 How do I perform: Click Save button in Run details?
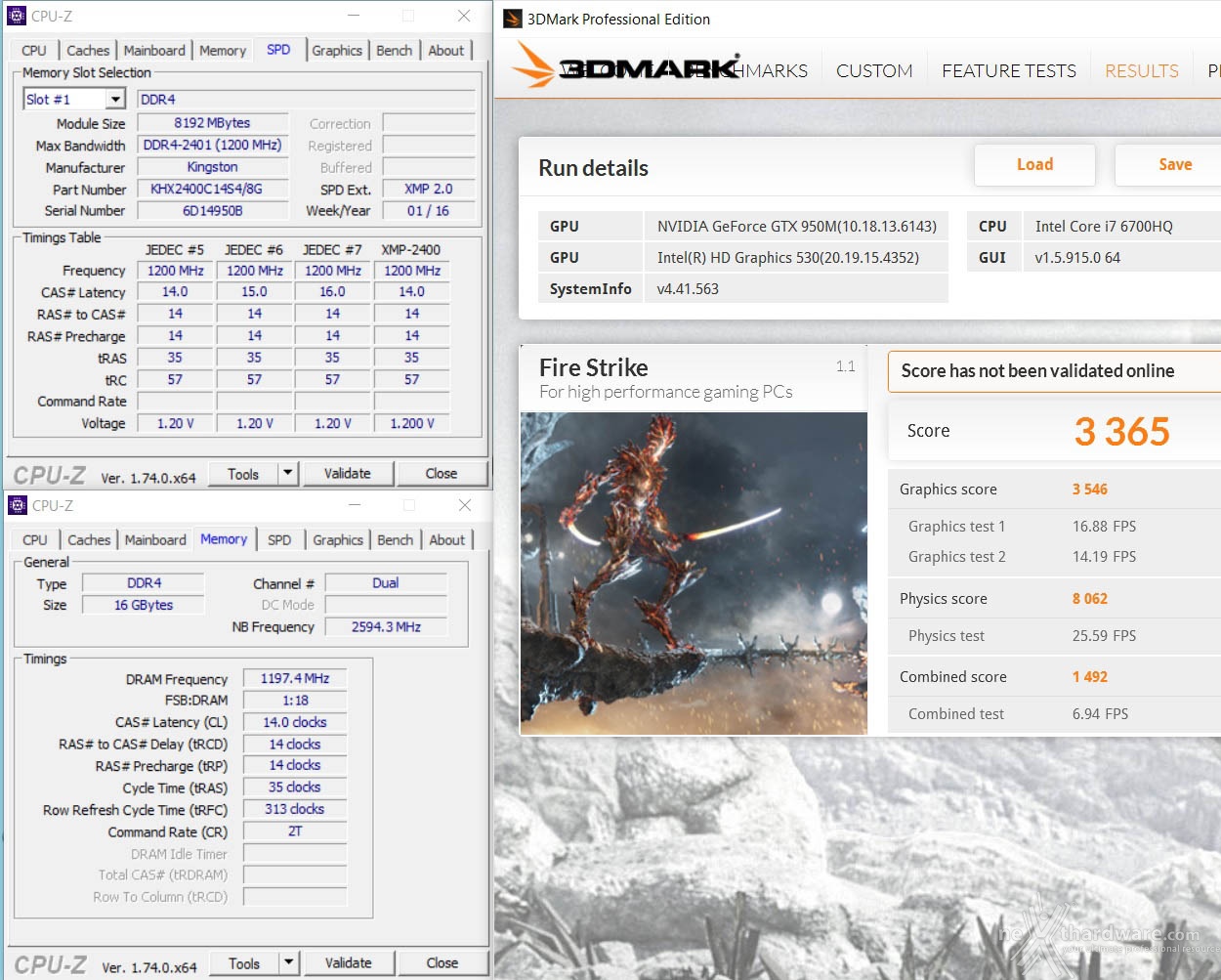(x=1169, y=164)
